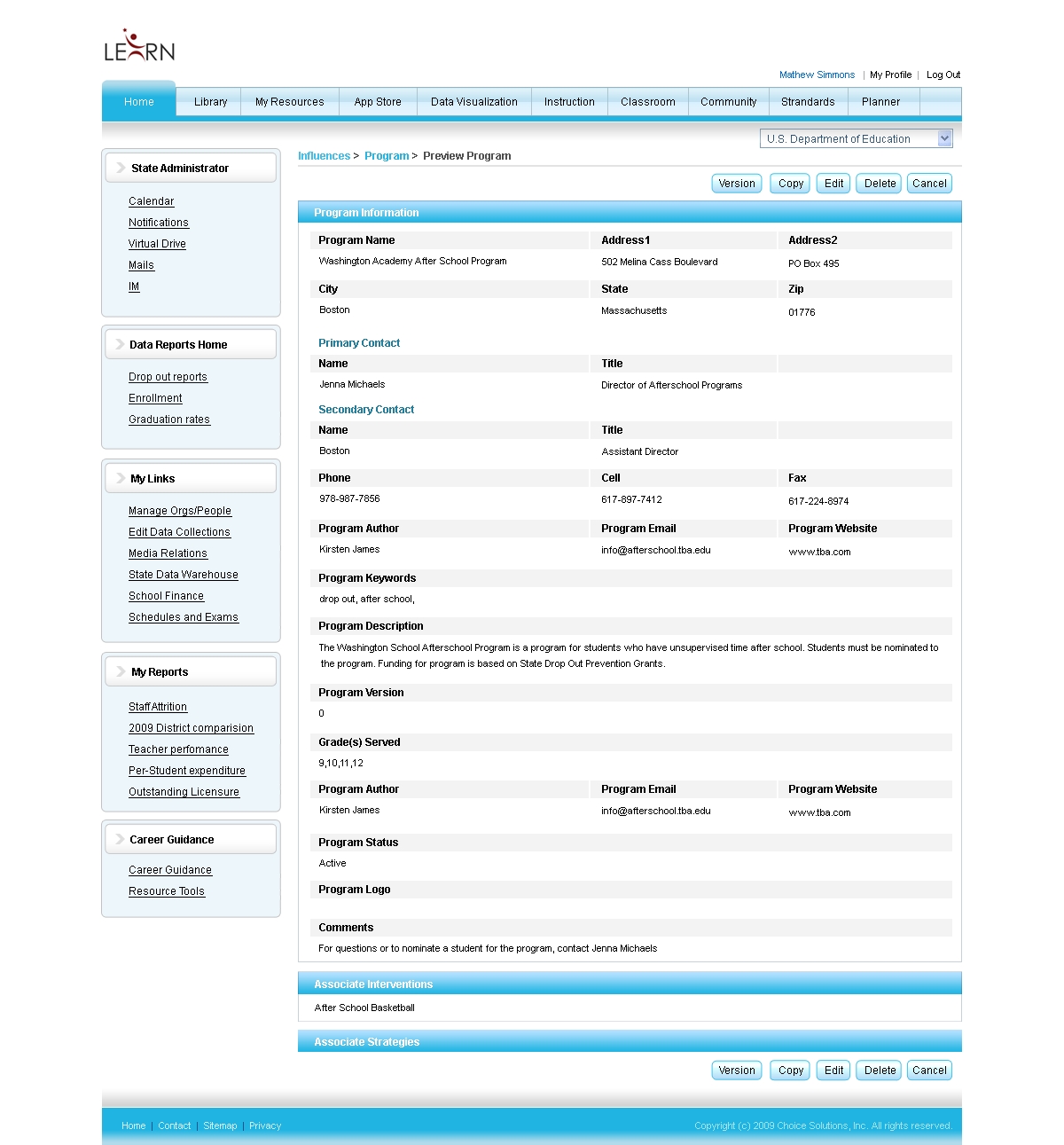Image resolution: width=1064 pixels, height=1145 pixels.
Task: Click the Mathew Simmons user name
Action: tap(817, 75)
